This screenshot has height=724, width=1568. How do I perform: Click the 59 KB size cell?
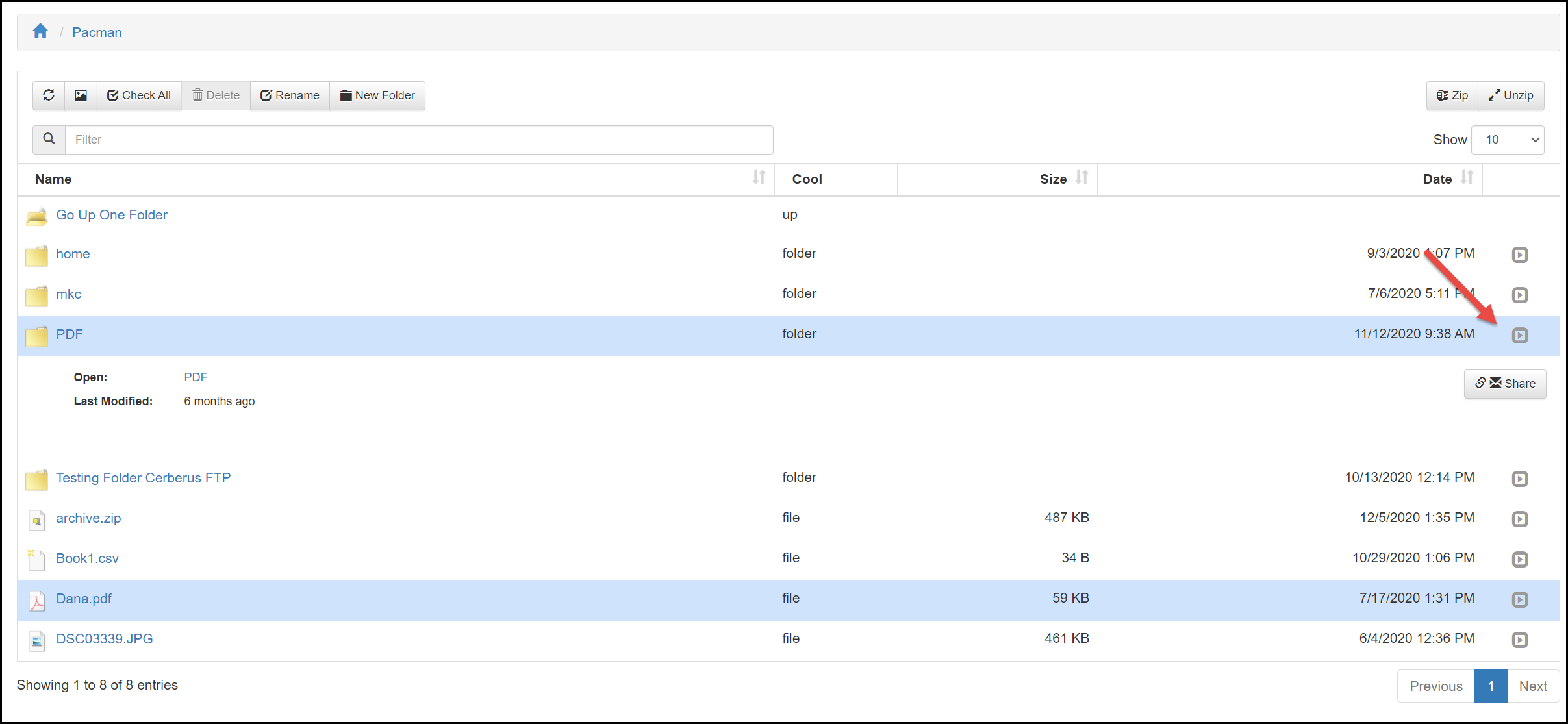pyautogui.click(x=1070, y=598)
